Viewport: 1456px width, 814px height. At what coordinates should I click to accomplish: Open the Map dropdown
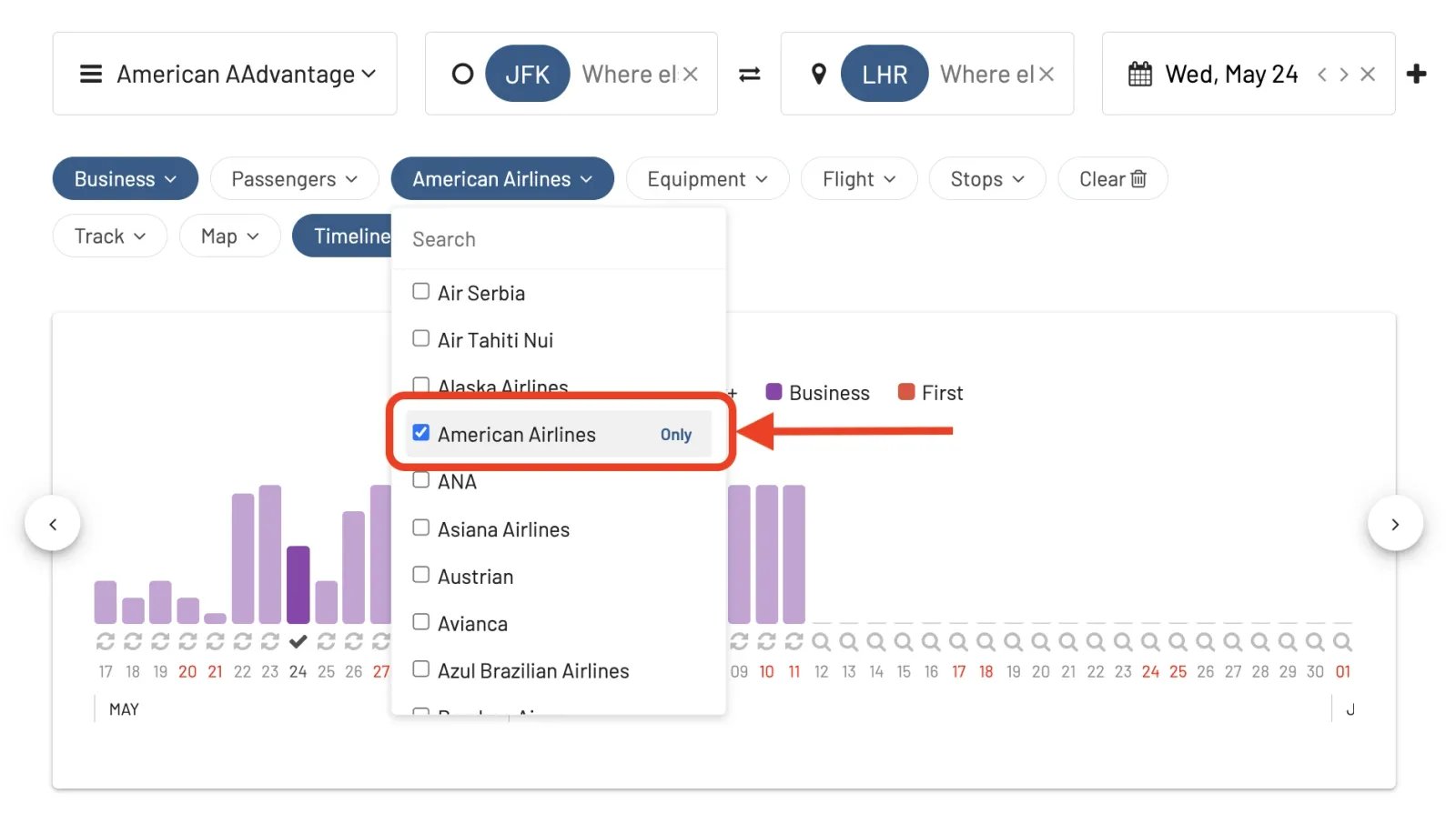tap(229, 236)
